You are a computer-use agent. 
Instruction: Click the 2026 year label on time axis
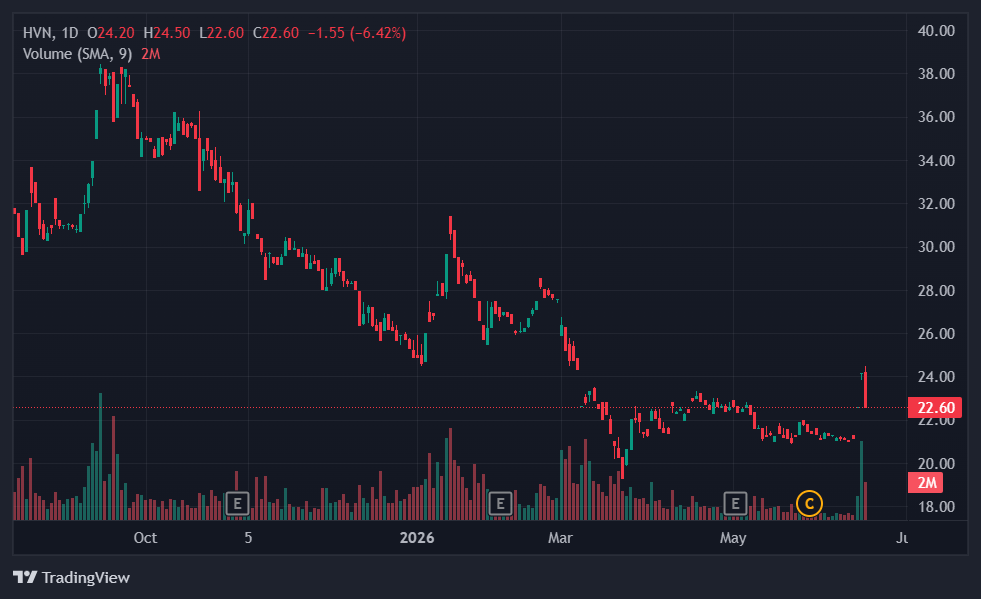point(417,538)
